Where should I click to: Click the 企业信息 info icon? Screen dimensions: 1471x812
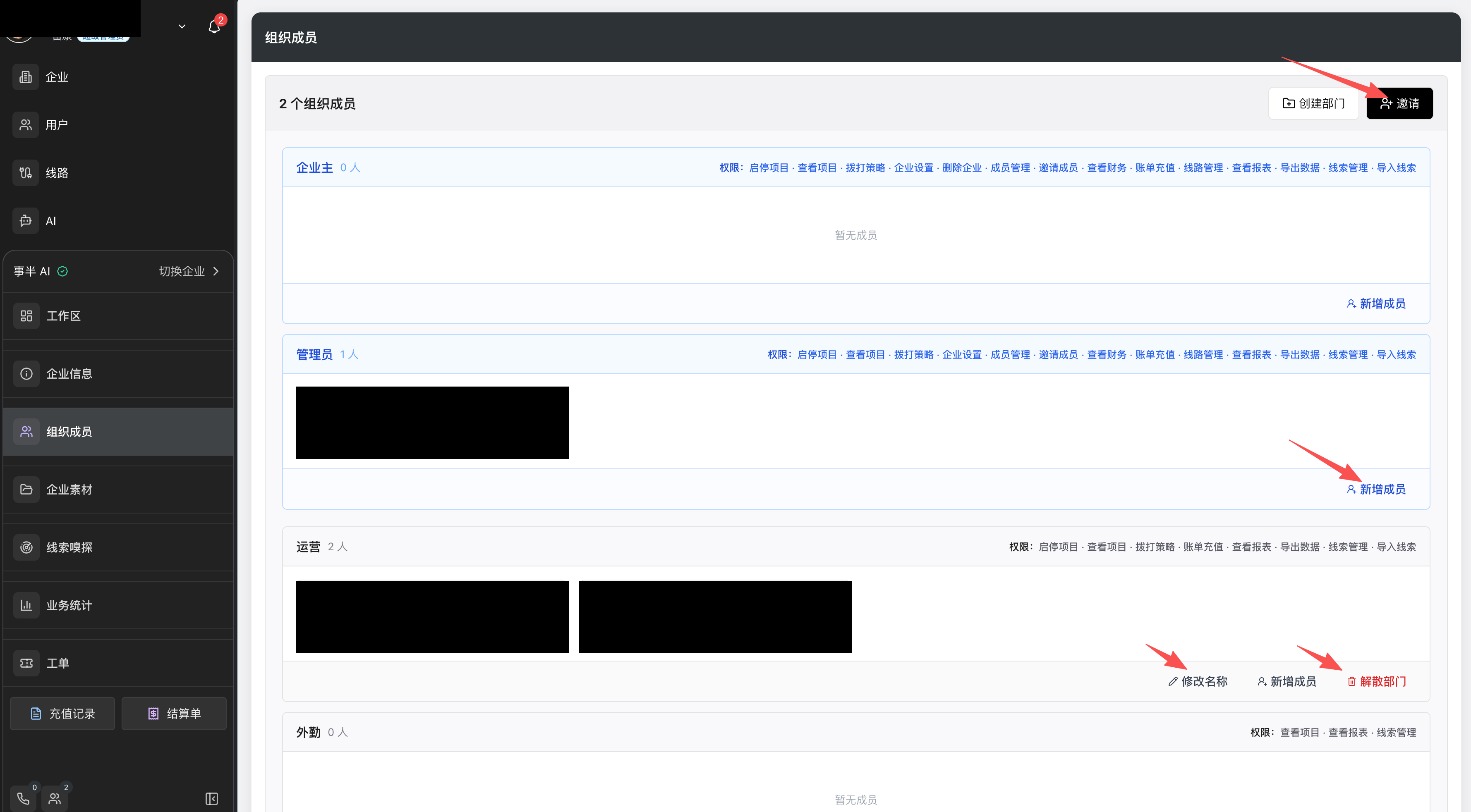click(x=26, y=374)
